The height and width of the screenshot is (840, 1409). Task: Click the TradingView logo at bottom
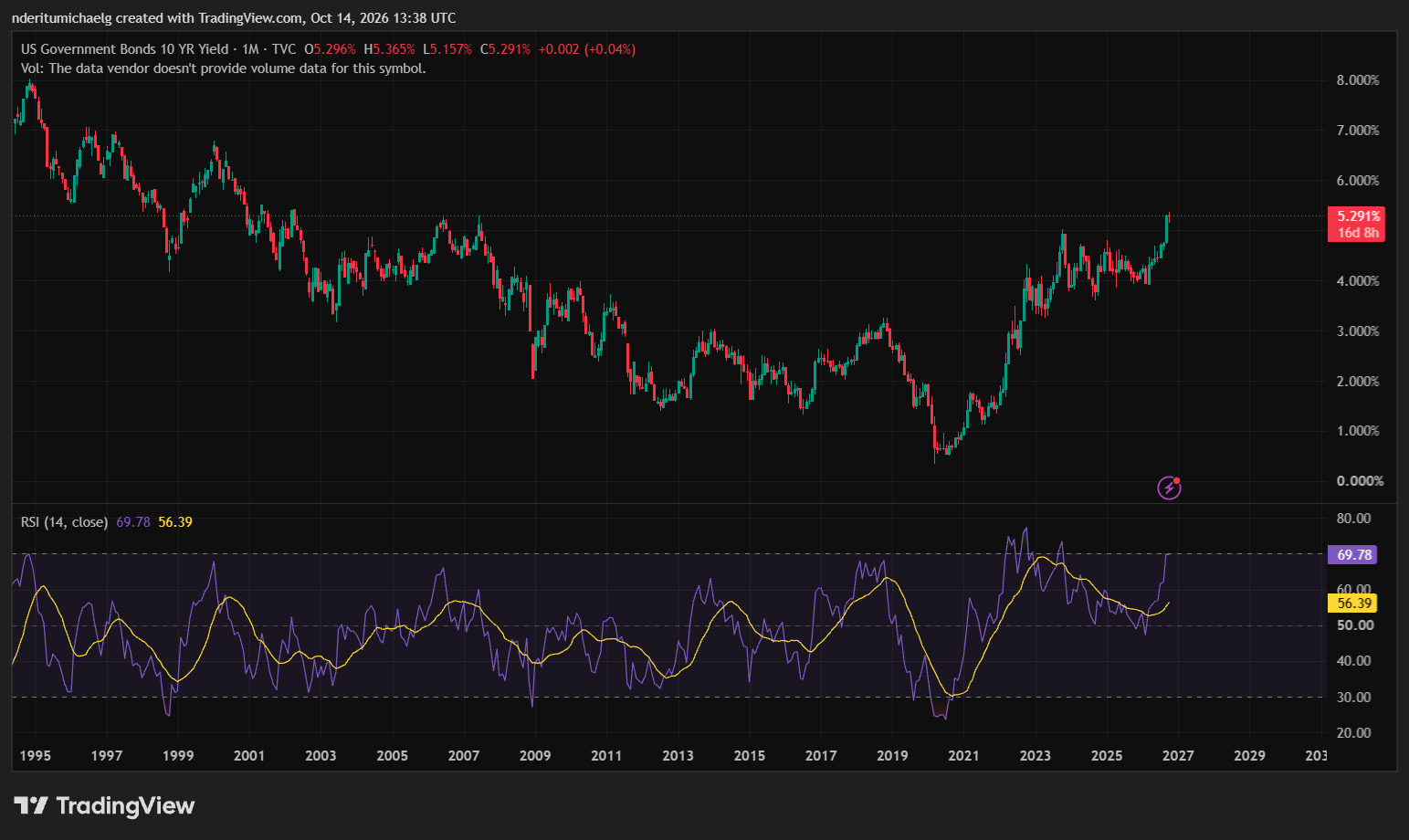(x=104, y=805)
